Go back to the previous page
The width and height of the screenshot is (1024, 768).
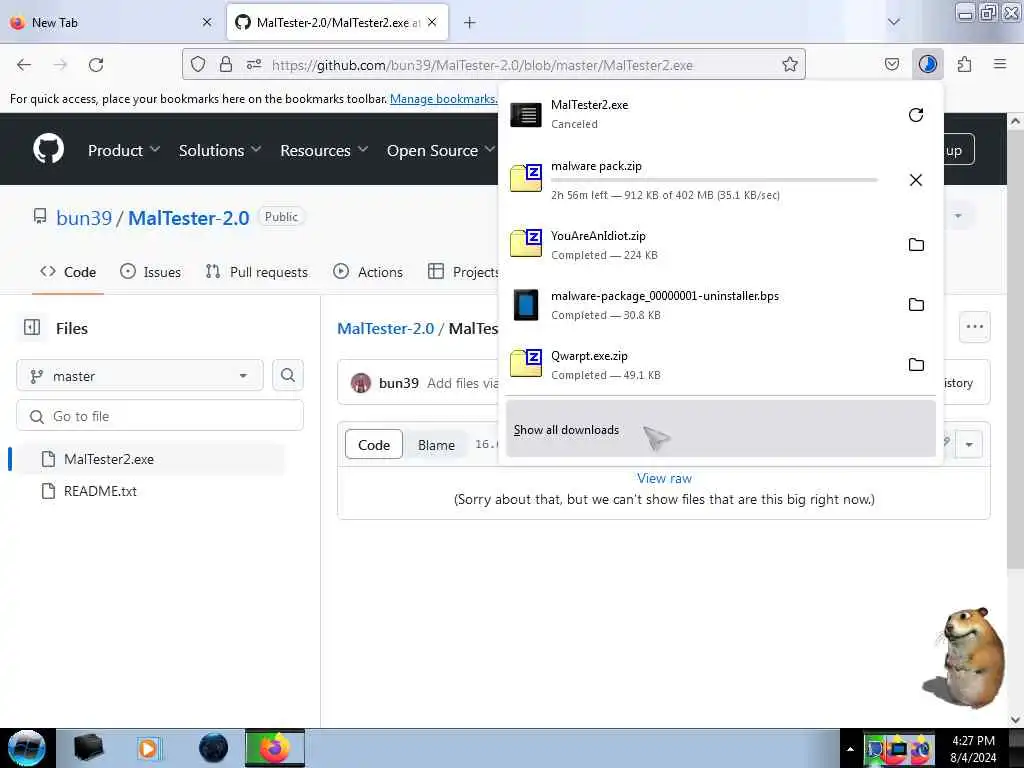[x=24, y=64]
